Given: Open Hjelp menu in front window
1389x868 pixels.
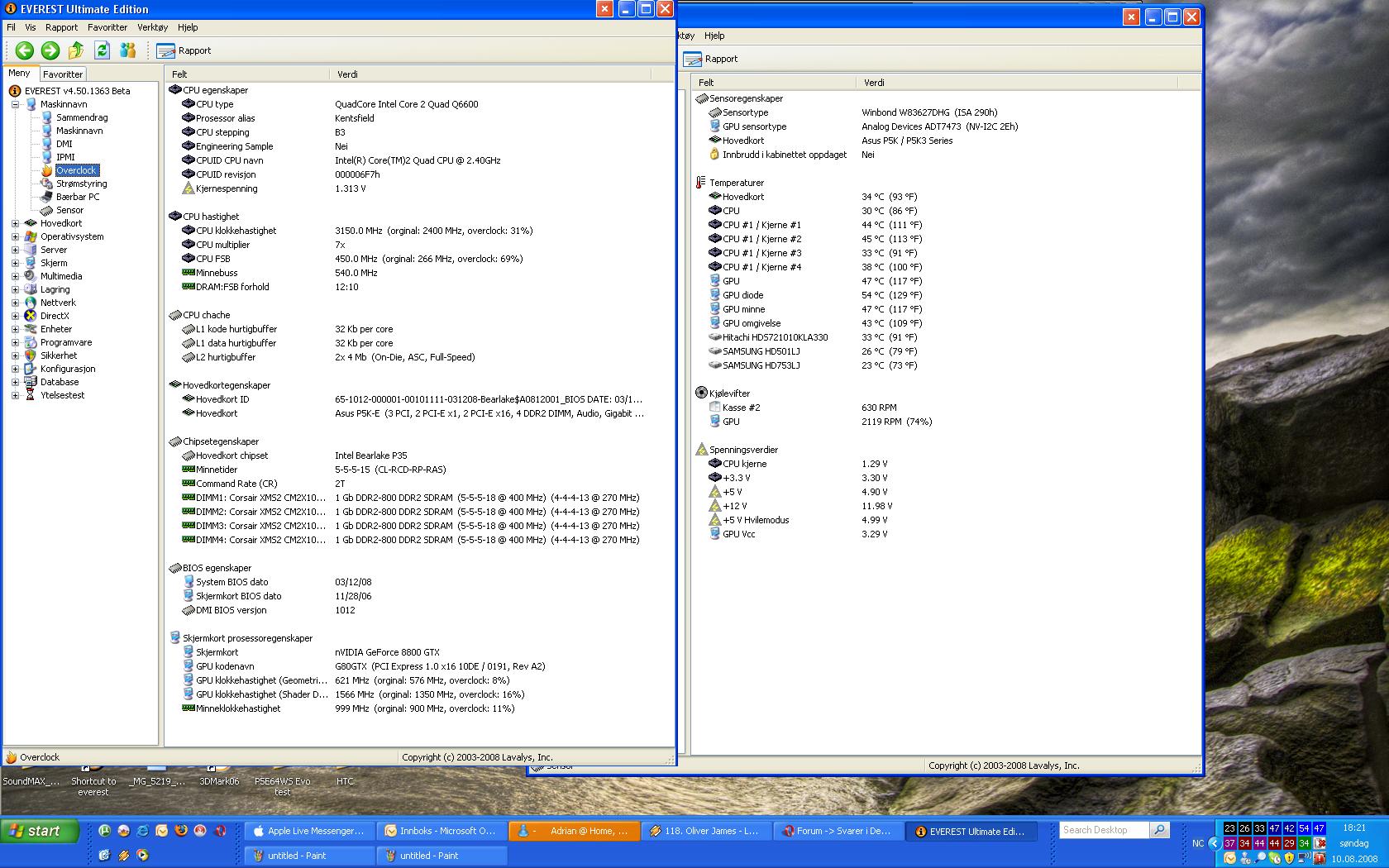Looking at the screenshot, I should point(188,27).
